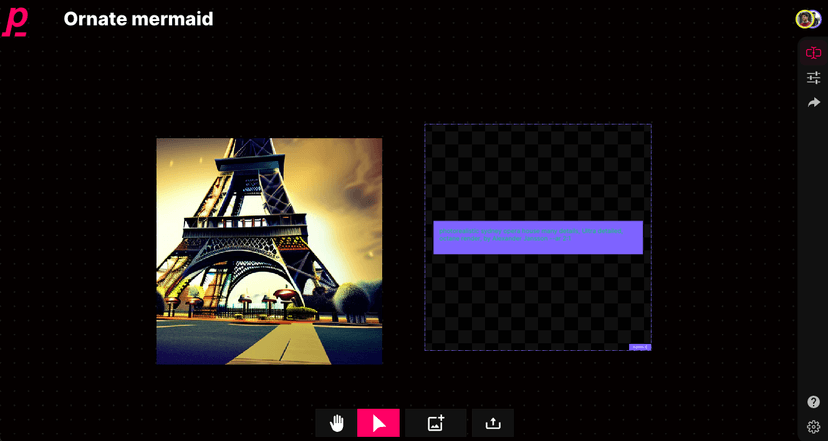Image resolution: width=828 pixels, height=441 pixels.
Task: Click the share arrow icon
Action: pos(813,103)
